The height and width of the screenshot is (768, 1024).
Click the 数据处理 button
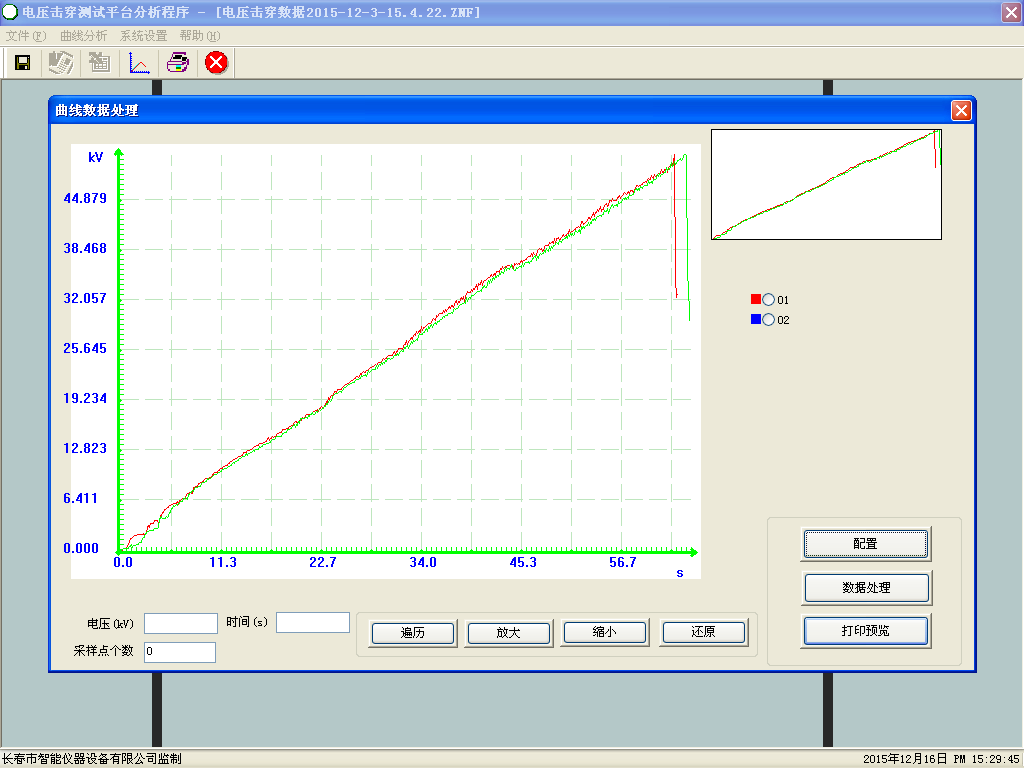(866, 588)
